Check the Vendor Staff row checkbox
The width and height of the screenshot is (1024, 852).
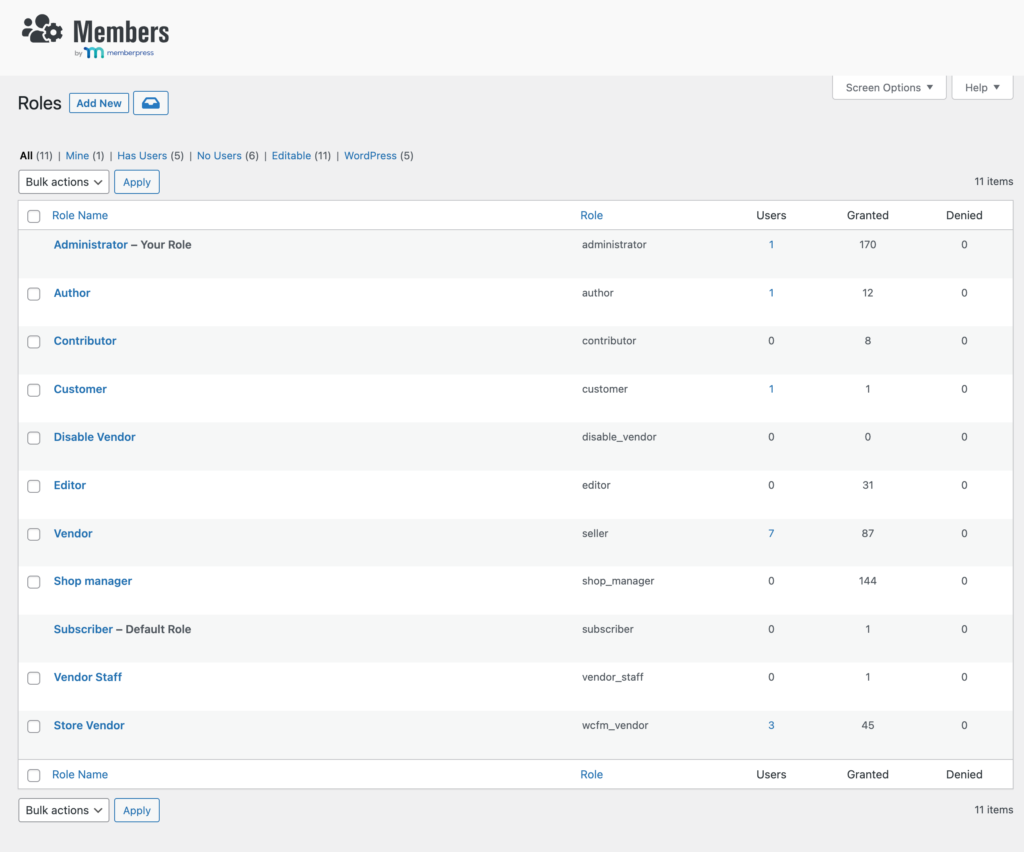[34, 678]
